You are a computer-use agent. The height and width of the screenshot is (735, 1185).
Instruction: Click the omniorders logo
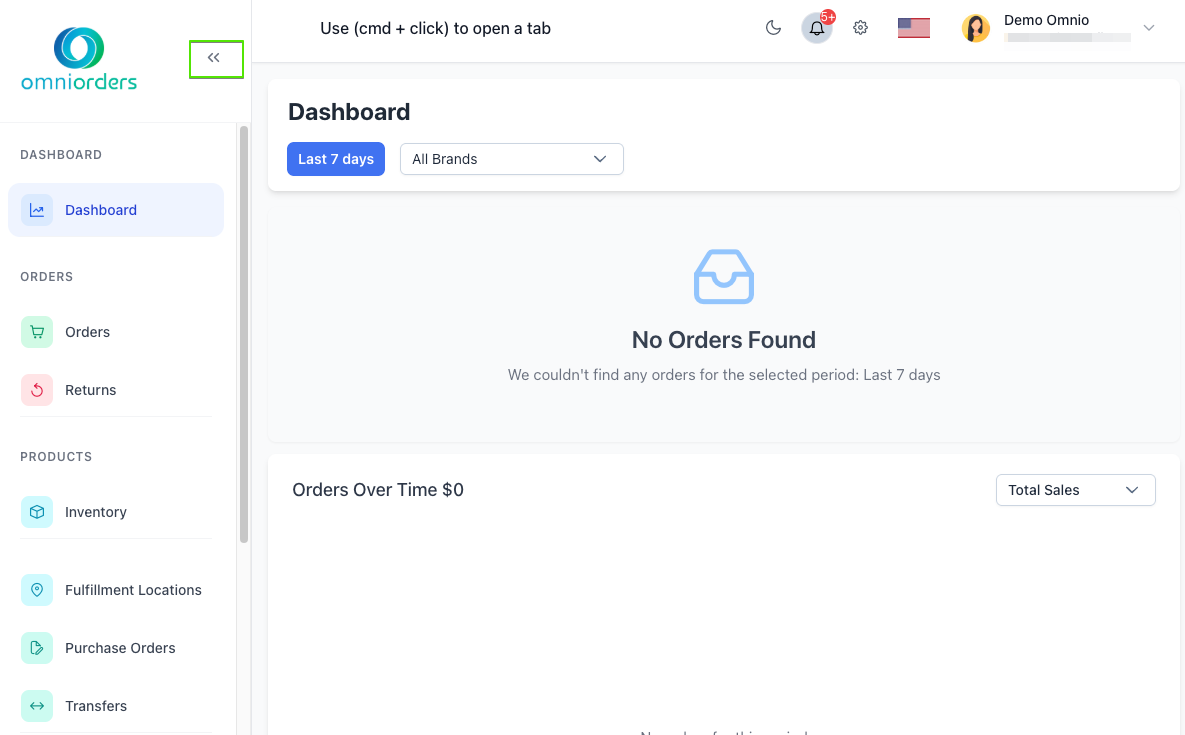pyautogui.click(x=79, y=60)
